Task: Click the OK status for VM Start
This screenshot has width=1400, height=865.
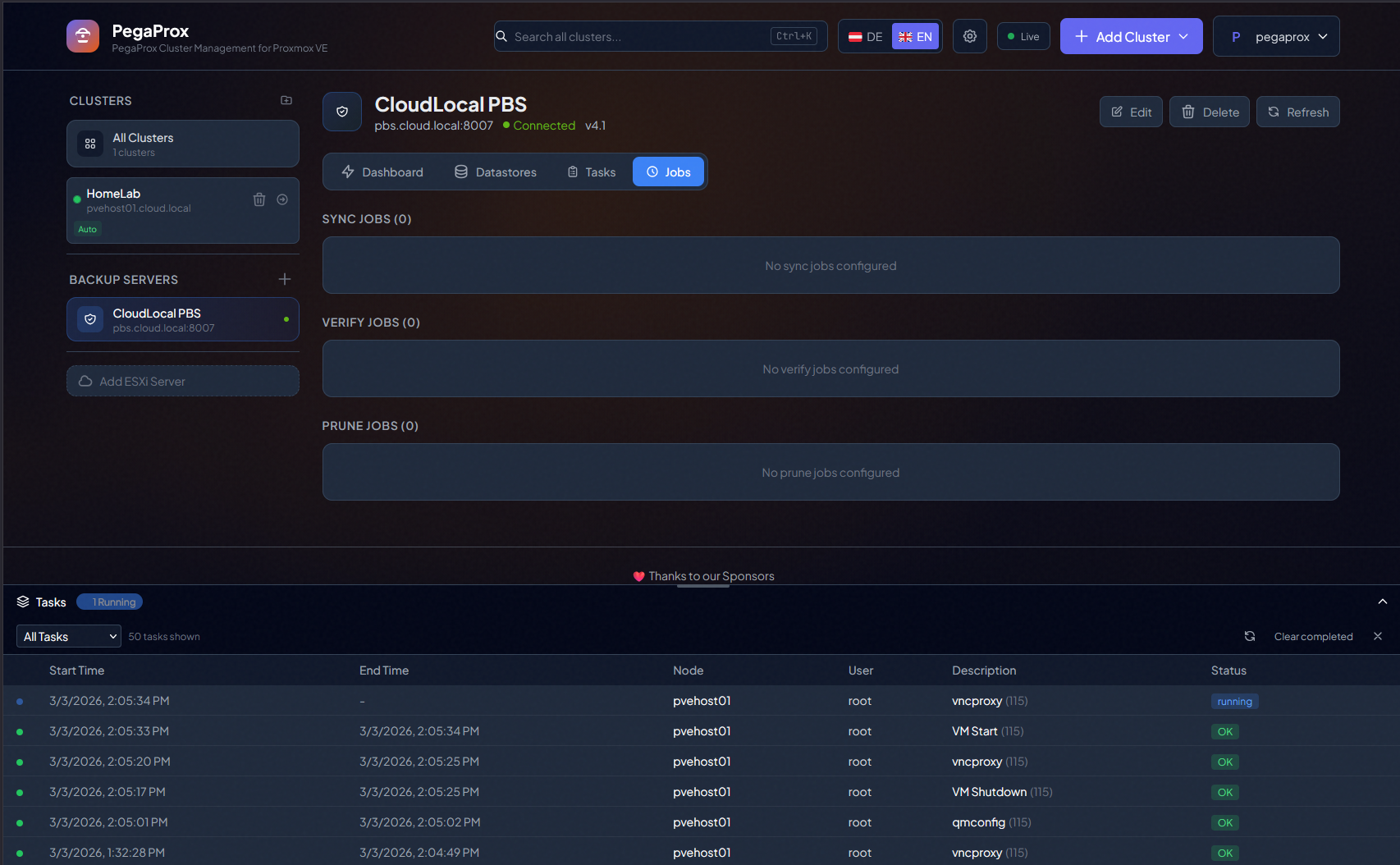Action: click(x=1225, y=731)
